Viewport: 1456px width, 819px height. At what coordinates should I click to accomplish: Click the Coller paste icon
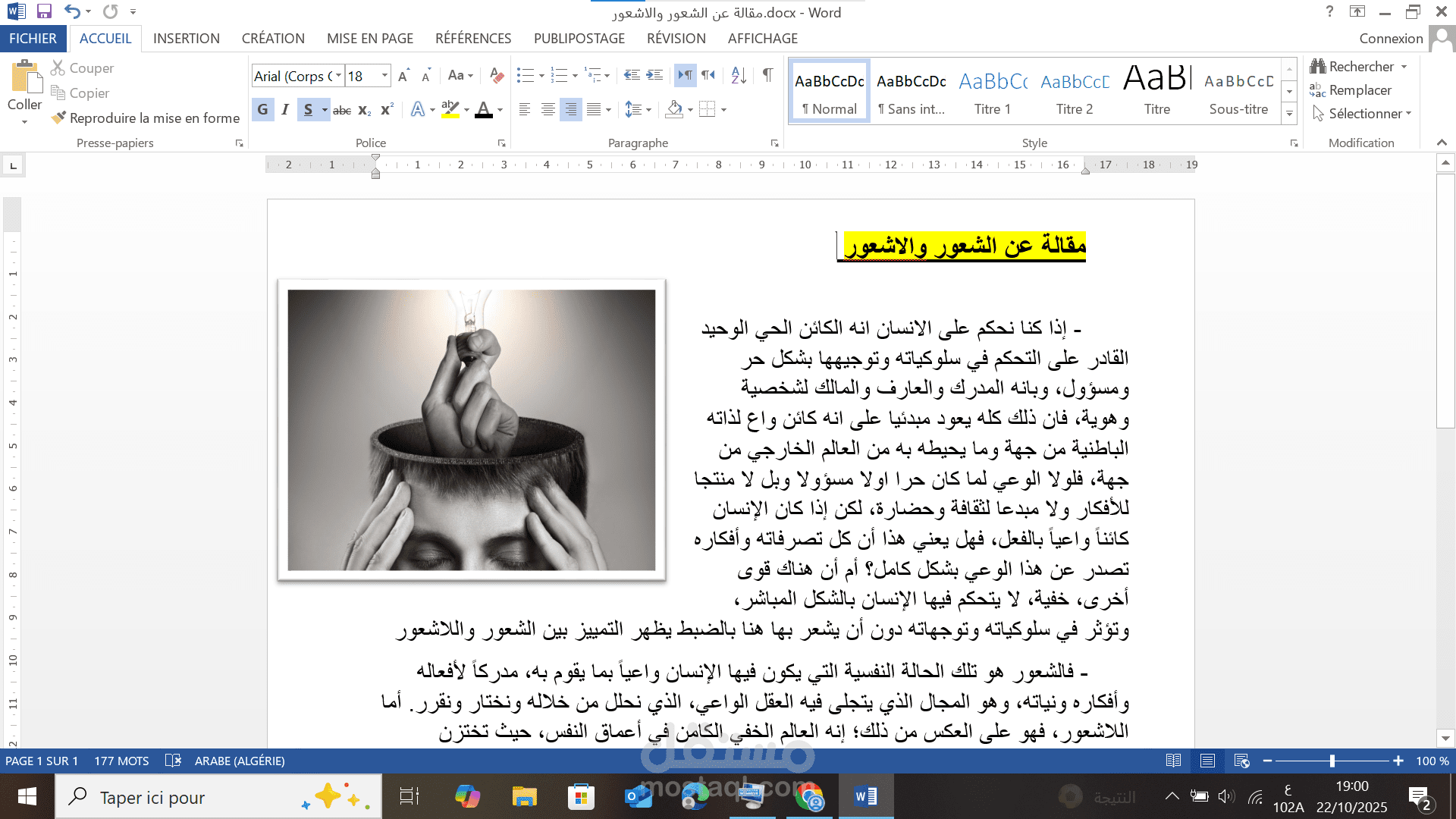coord(25,78)
